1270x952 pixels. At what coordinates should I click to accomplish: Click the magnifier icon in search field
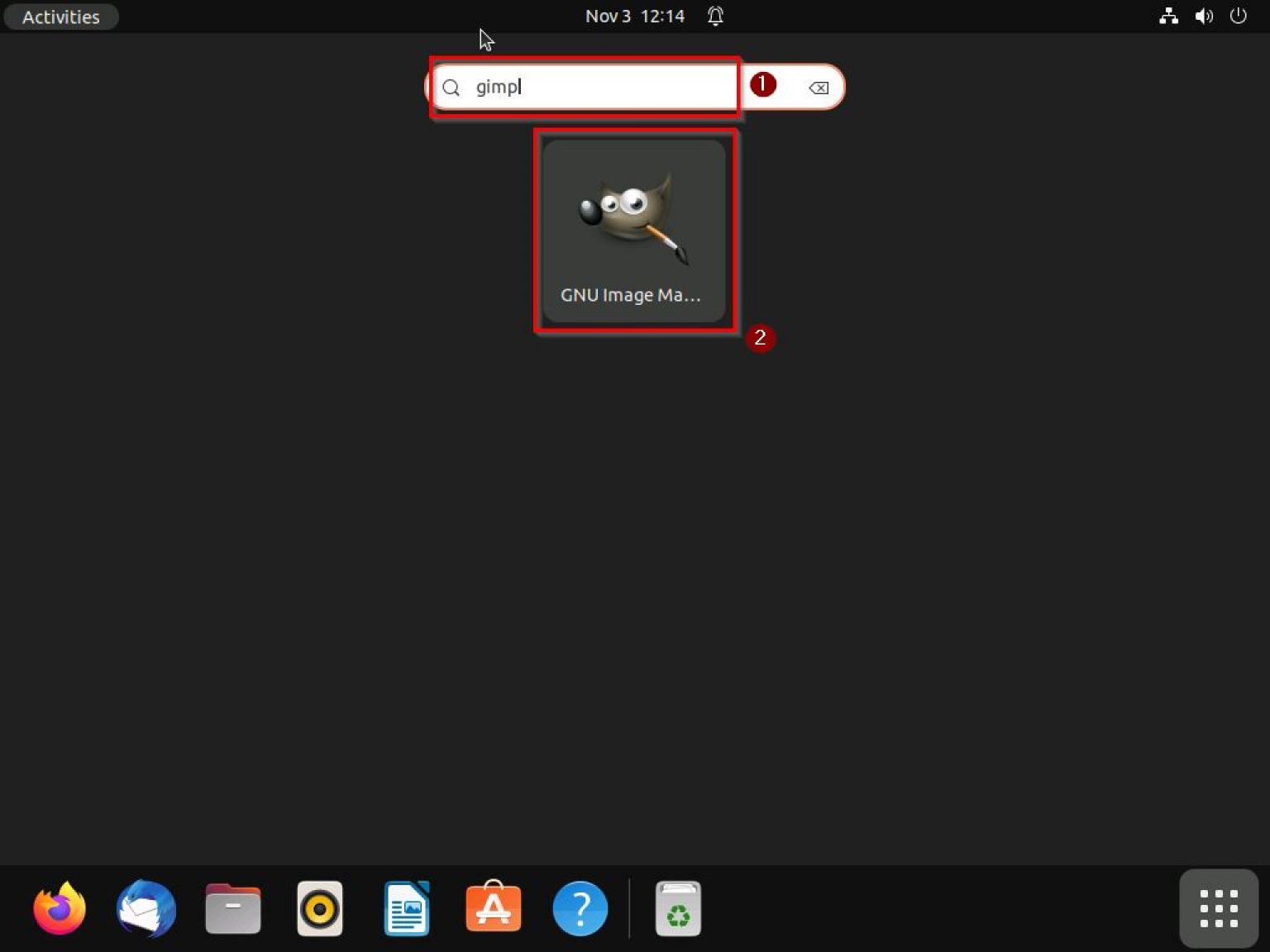click(451, 87)
